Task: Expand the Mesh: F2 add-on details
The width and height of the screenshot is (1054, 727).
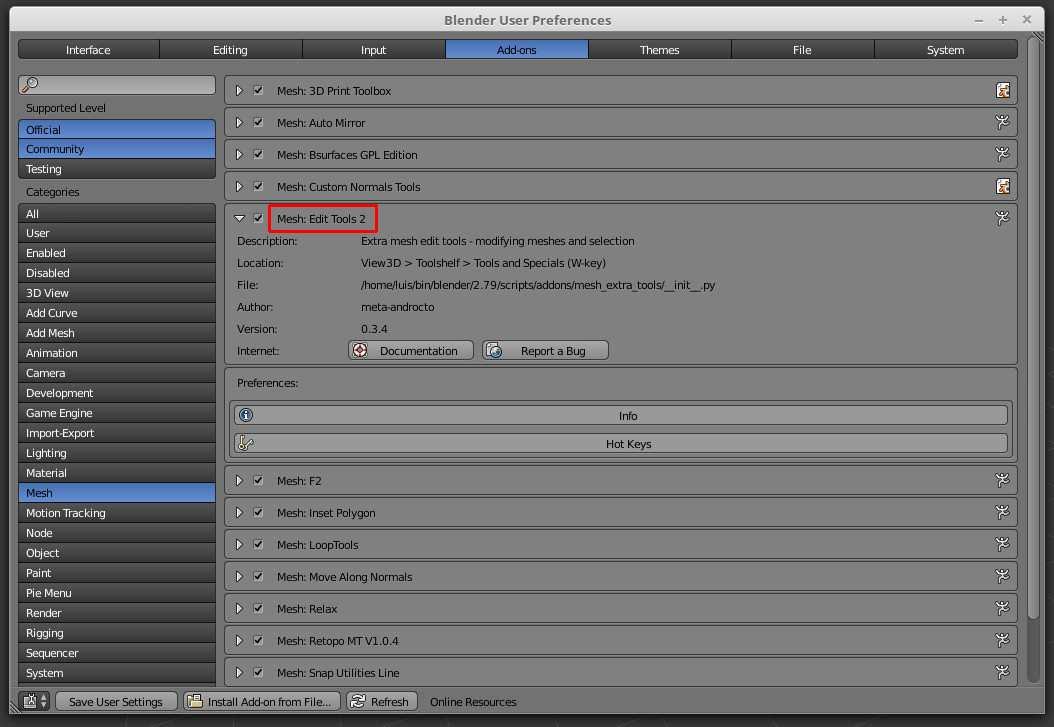Action: click(x=239, y=480)
